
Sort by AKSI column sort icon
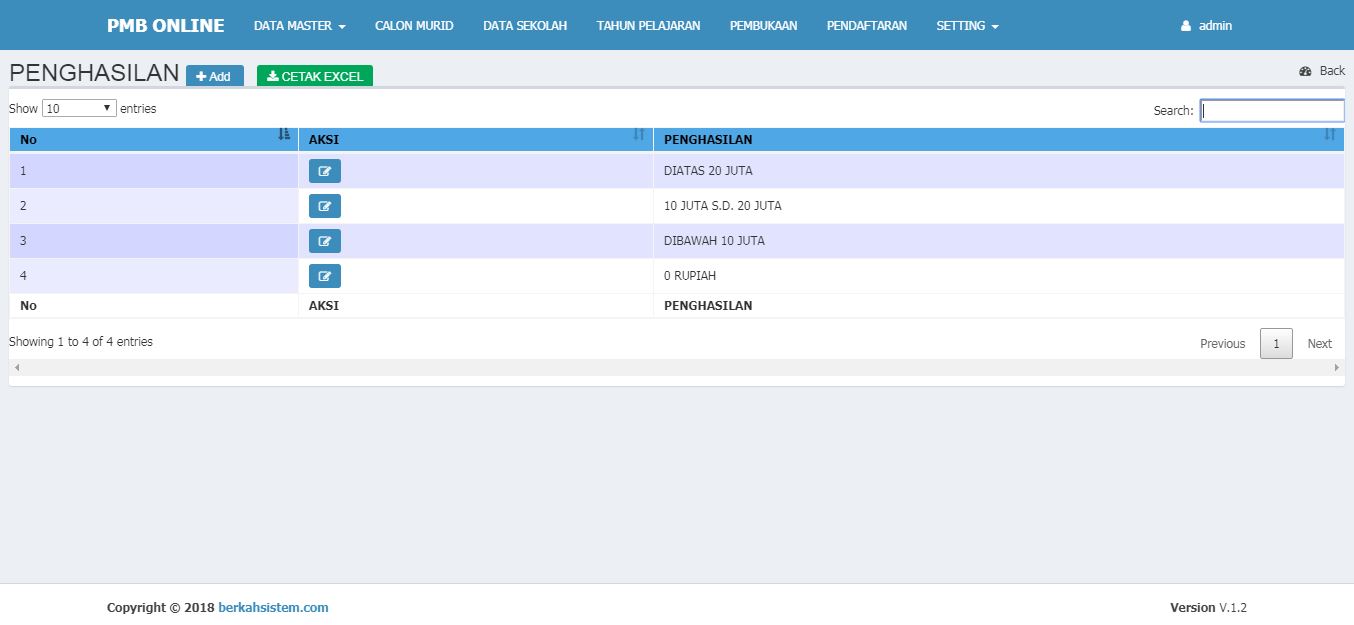click(639, 134)
